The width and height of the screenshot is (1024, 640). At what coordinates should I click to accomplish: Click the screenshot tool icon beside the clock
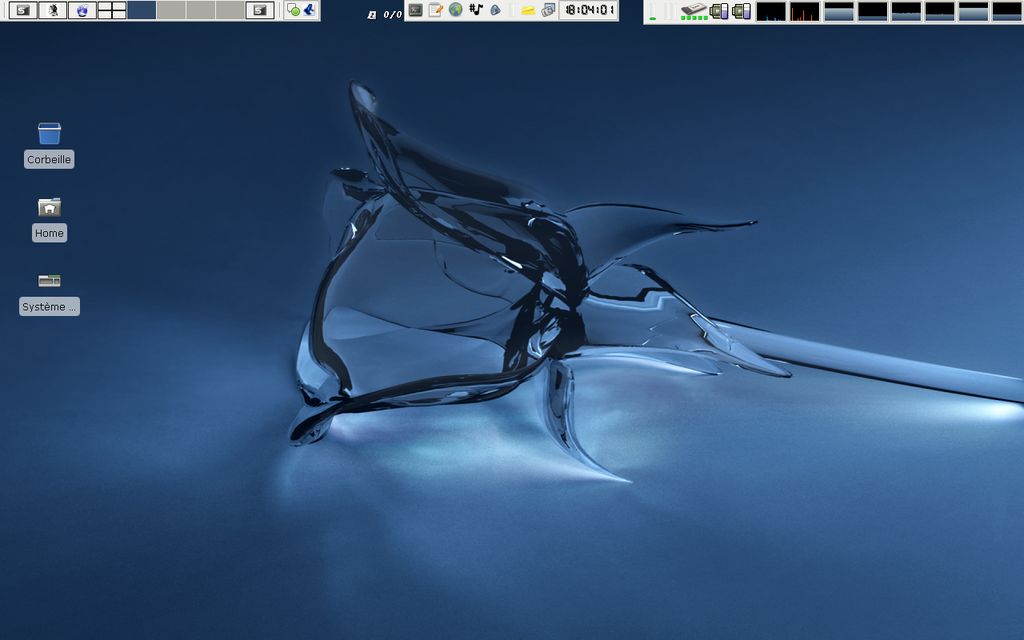pos(548,10)
